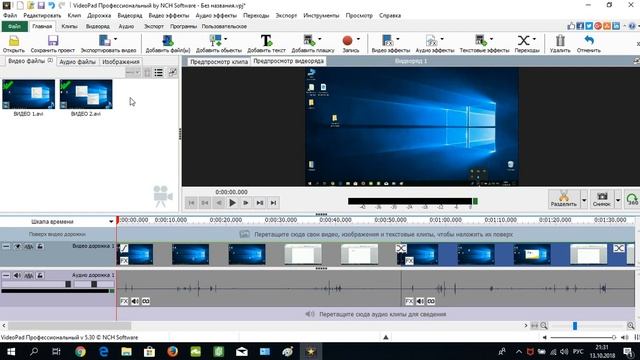Image resolution: width=640 pixels, height=360 pixels.
Task: Open Запись dropdown arrow
Action: point(358,39)
